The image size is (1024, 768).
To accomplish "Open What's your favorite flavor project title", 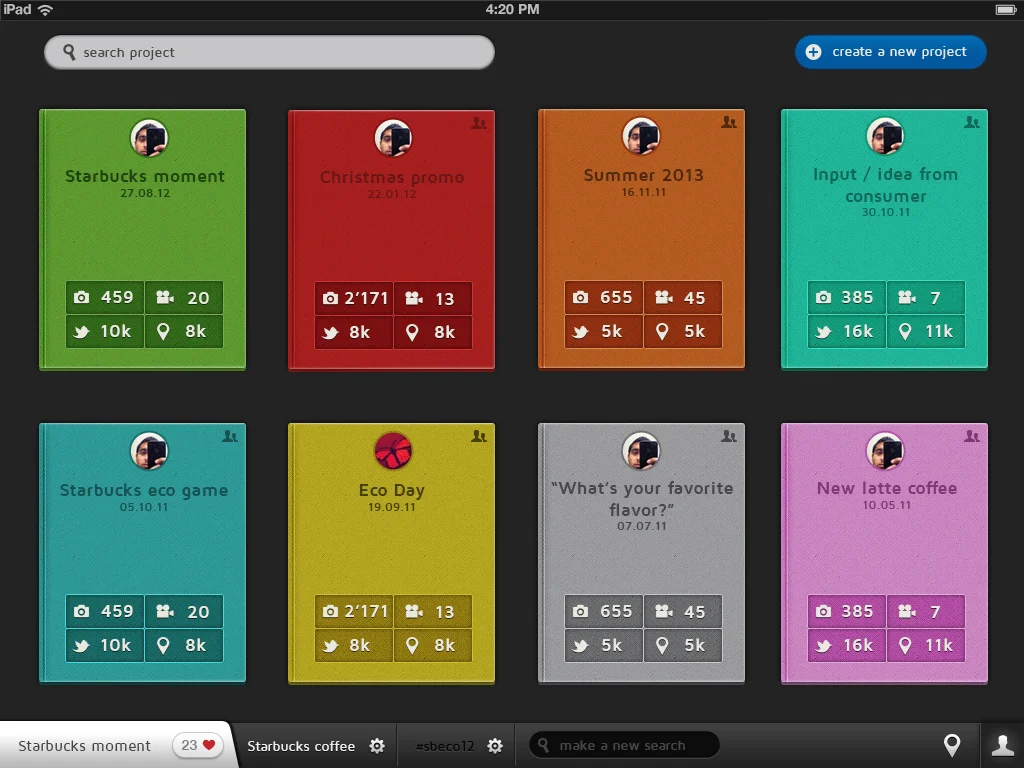I will (642, 499).
